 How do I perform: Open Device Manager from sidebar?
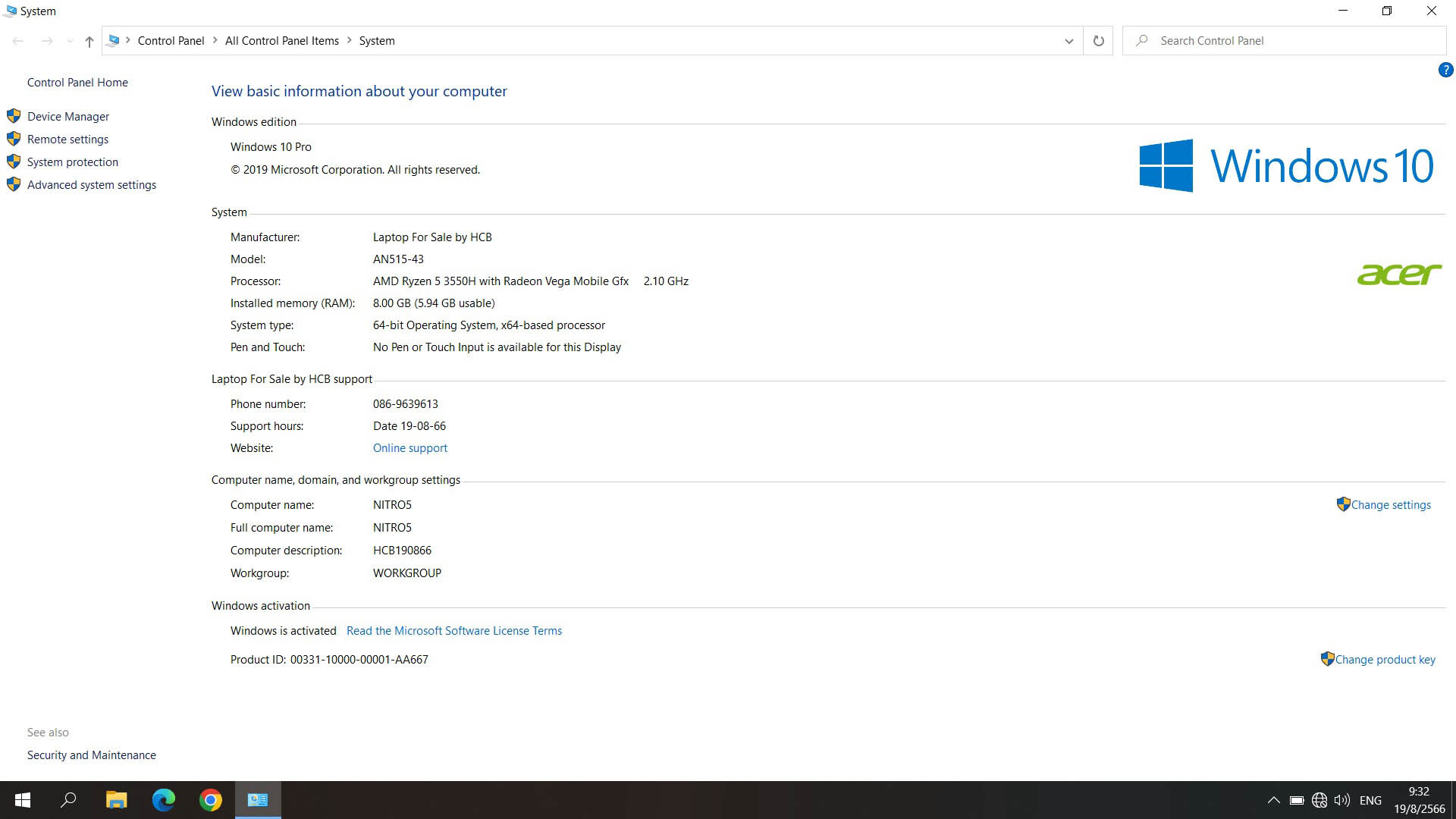tap(68, 116)
